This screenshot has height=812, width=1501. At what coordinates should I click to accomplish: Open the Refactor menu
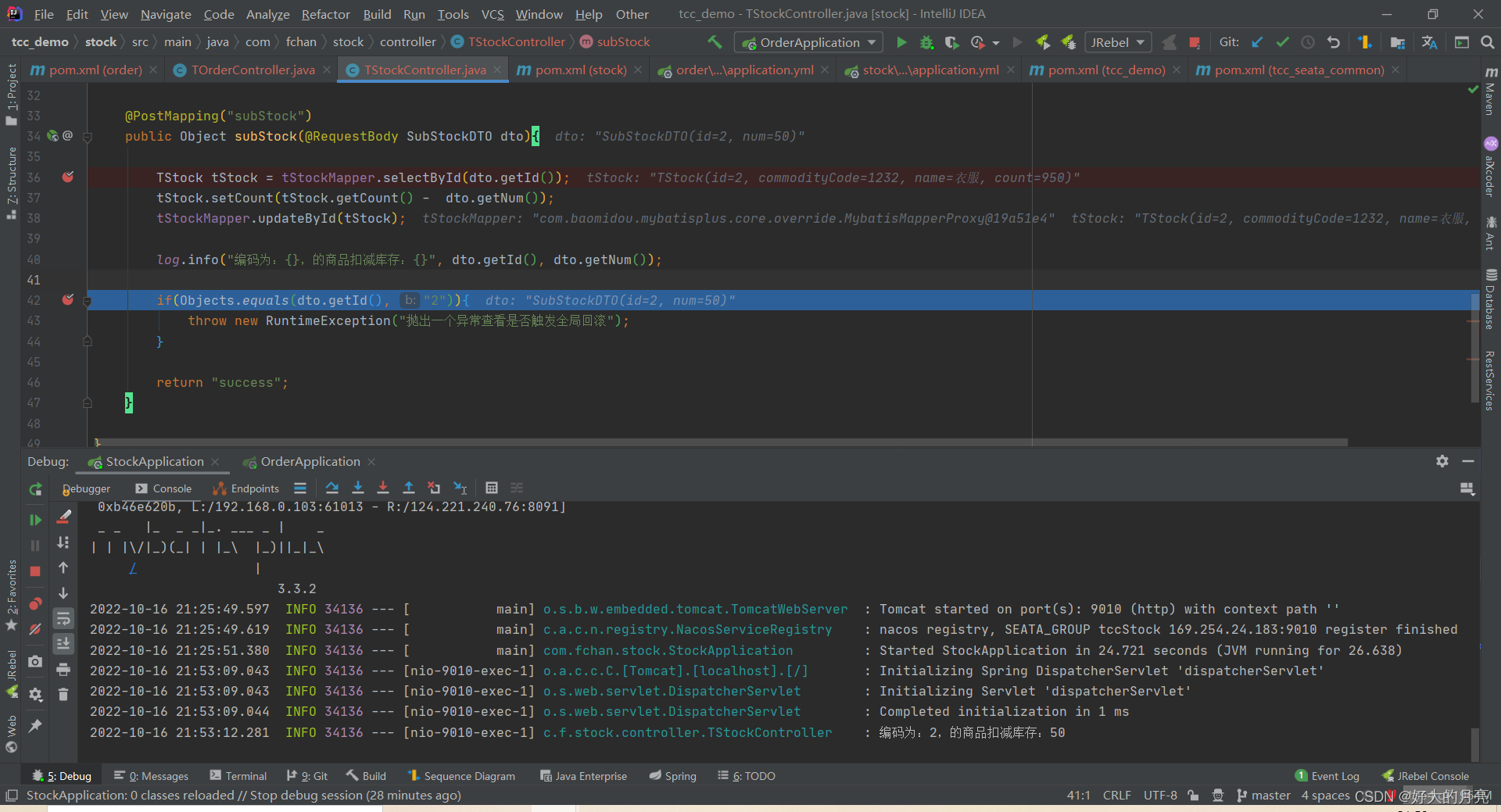tap(325, 14)
